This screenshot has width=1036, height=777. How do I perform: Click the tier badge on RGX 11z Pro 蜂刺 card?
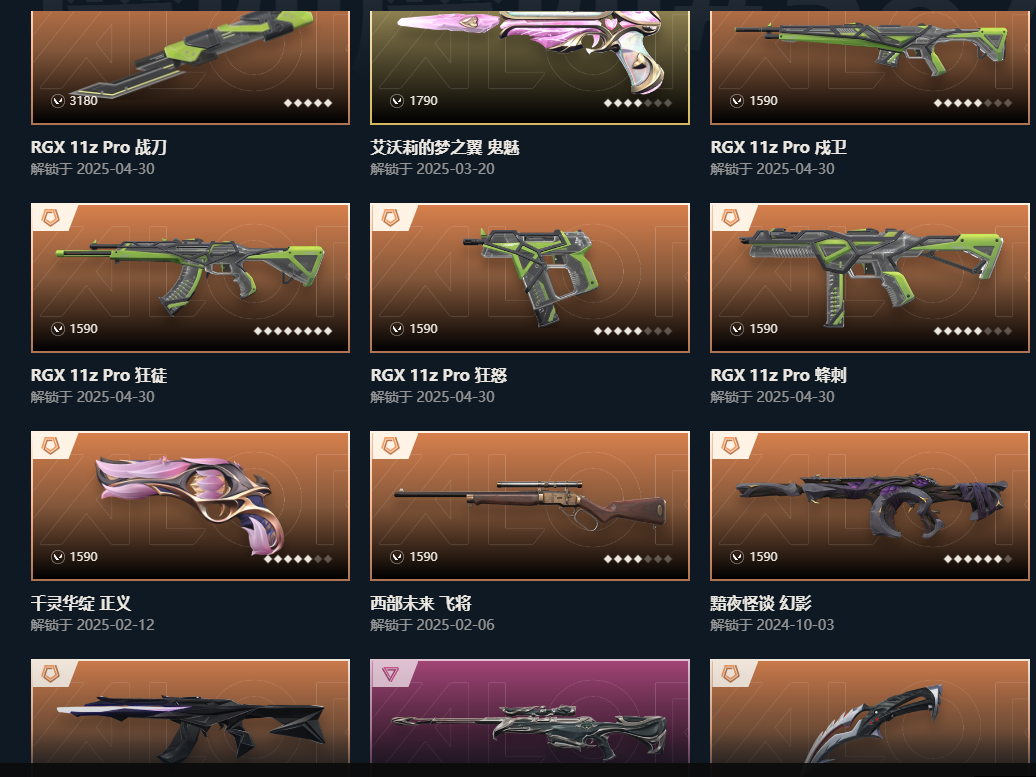[x=730, y=217]
